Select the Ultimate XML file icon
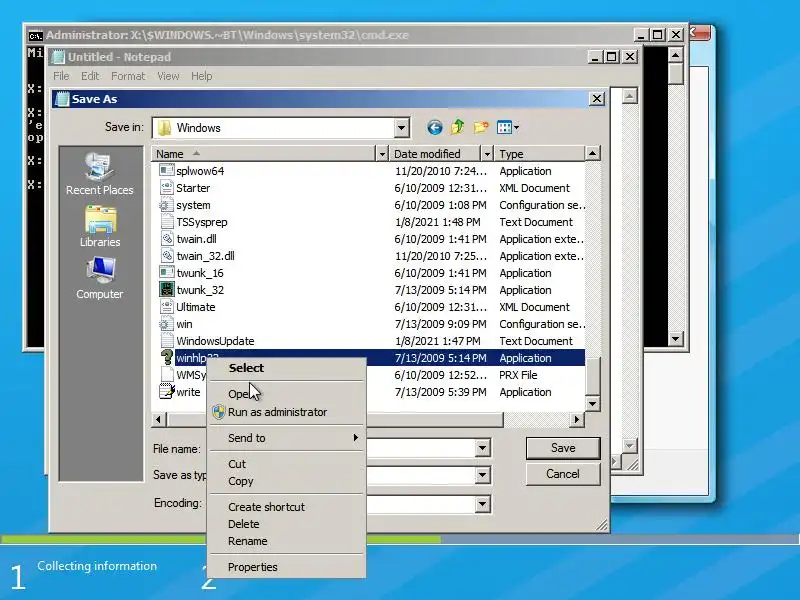 (167, 307)
